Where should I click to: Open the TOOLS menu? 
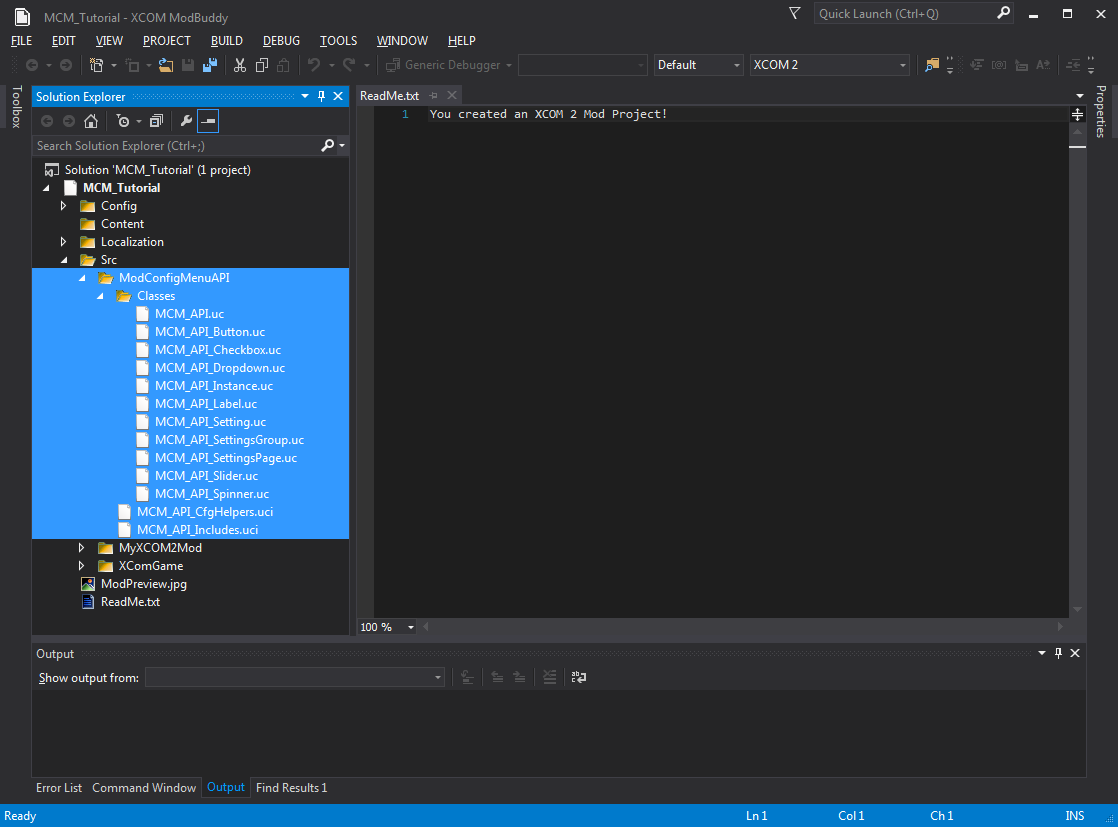tap(339, 41)
